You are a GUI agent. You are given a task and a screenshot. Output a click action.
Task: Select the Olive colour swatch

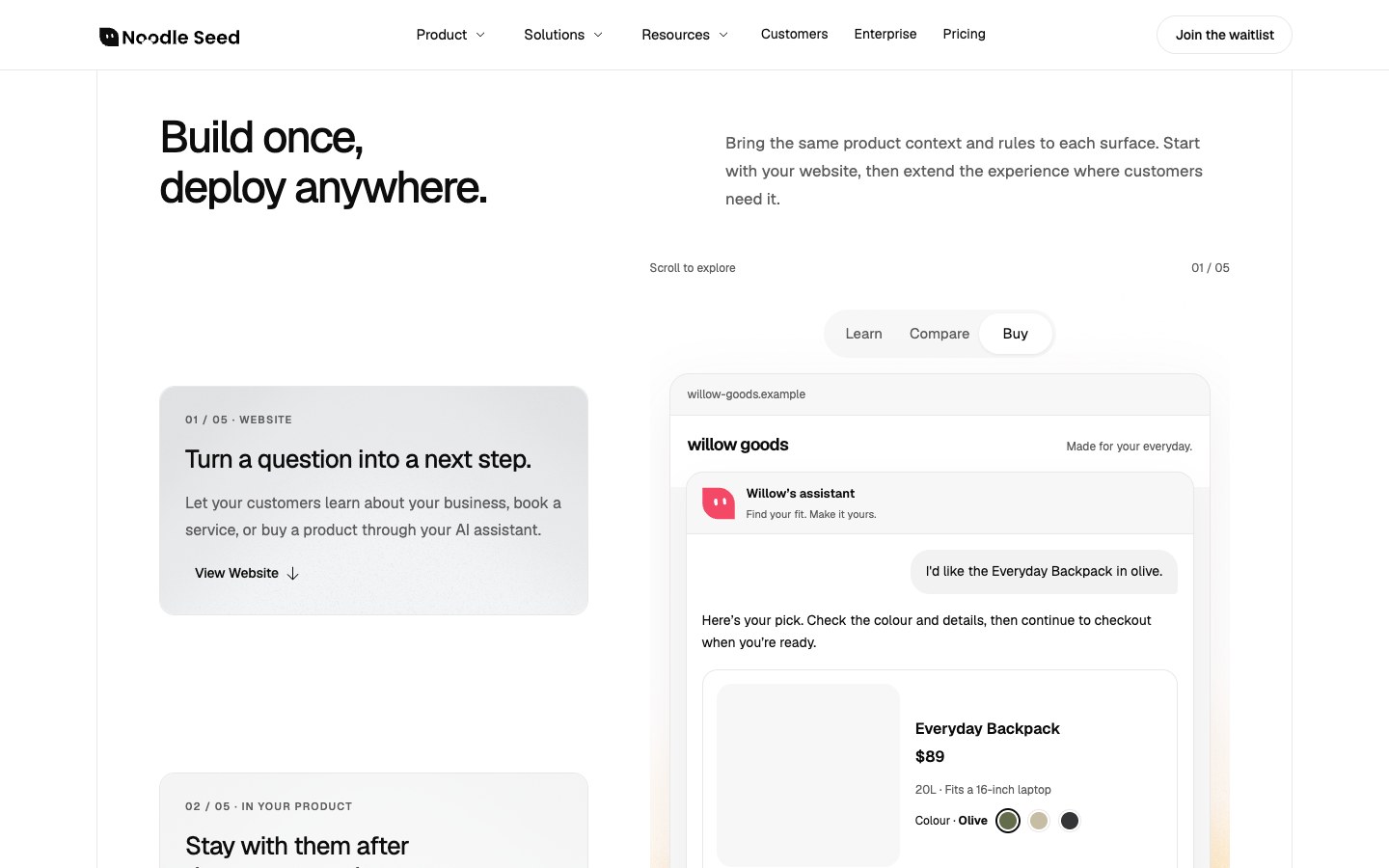pyautogui.click(x=1008, y=821)
